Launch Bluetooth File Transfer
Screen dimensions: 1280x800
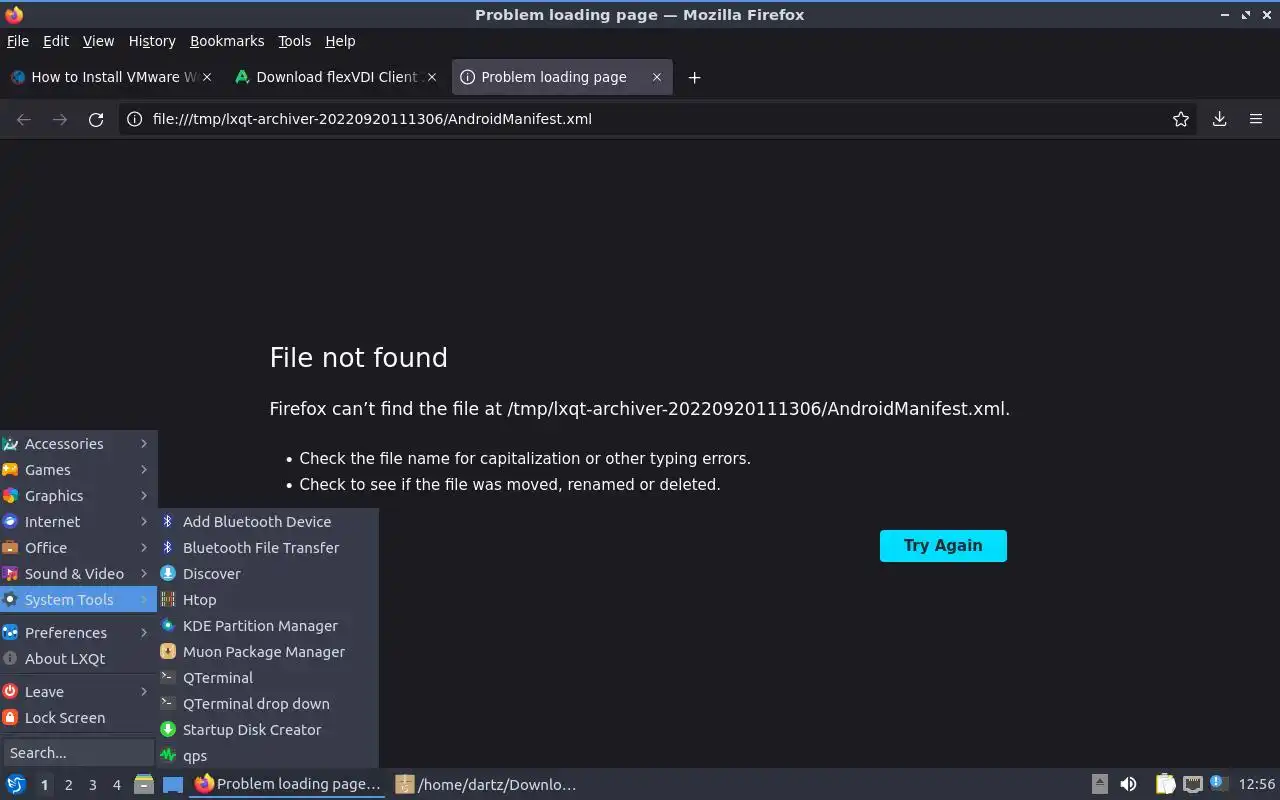(x=268, y=548)
